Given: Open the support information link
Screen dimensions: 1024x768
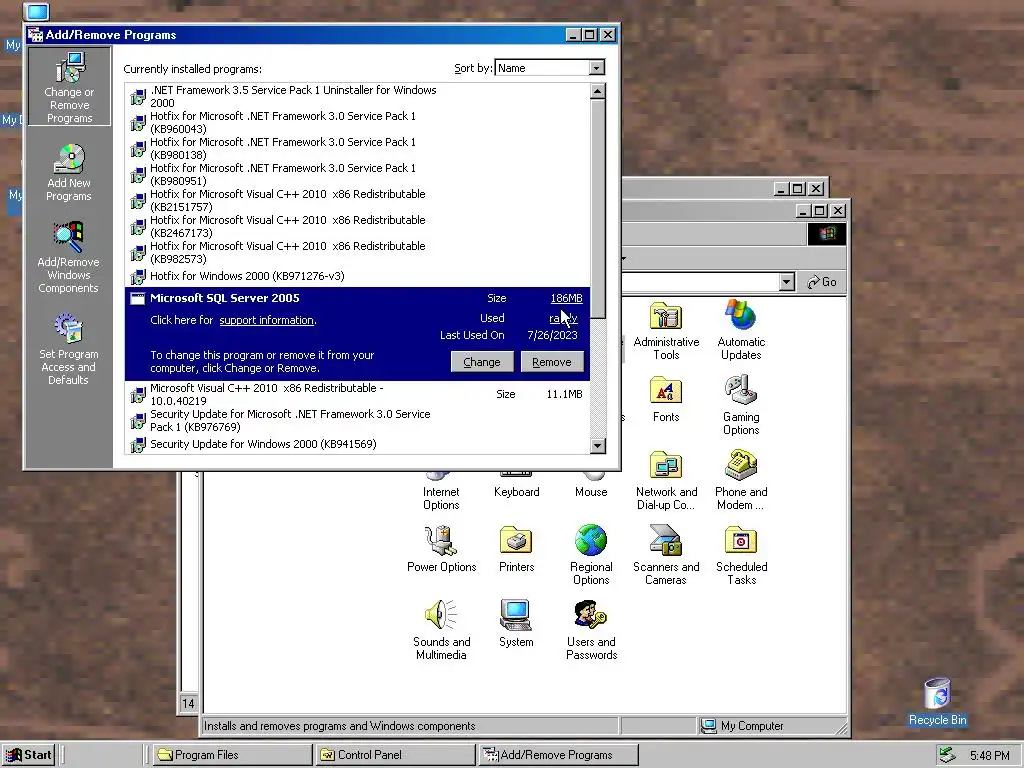Looking at the screenshot, I should pos(266,320).
